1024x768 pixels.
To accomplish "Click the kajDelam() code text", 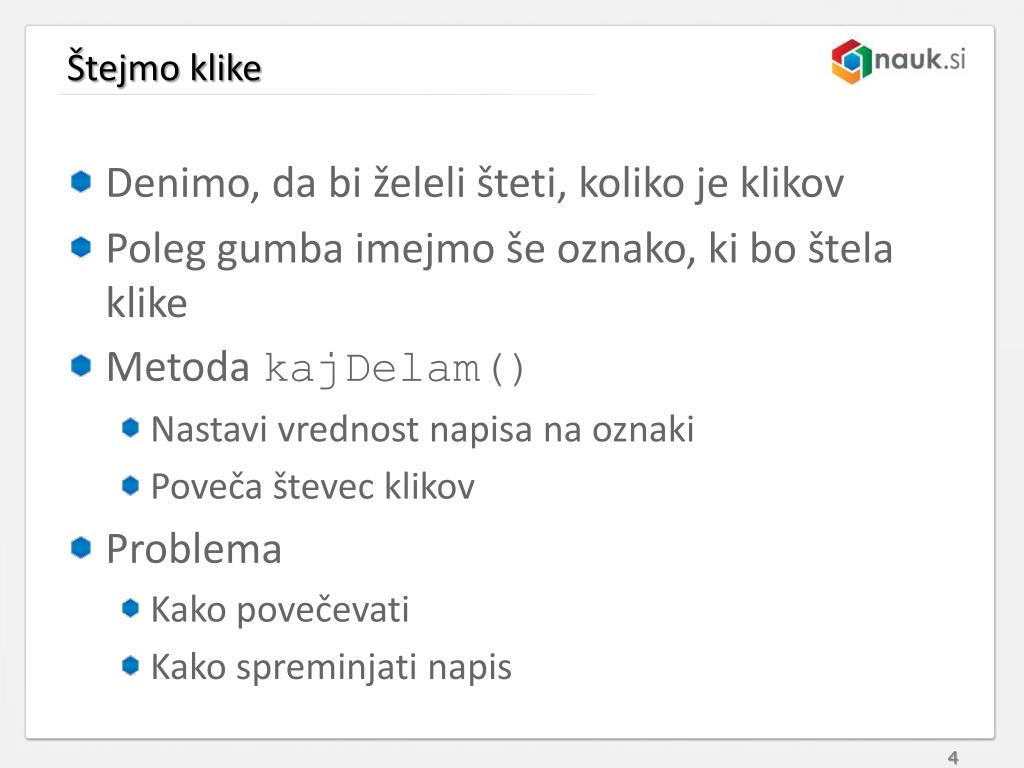I will (x=394, y=370).
